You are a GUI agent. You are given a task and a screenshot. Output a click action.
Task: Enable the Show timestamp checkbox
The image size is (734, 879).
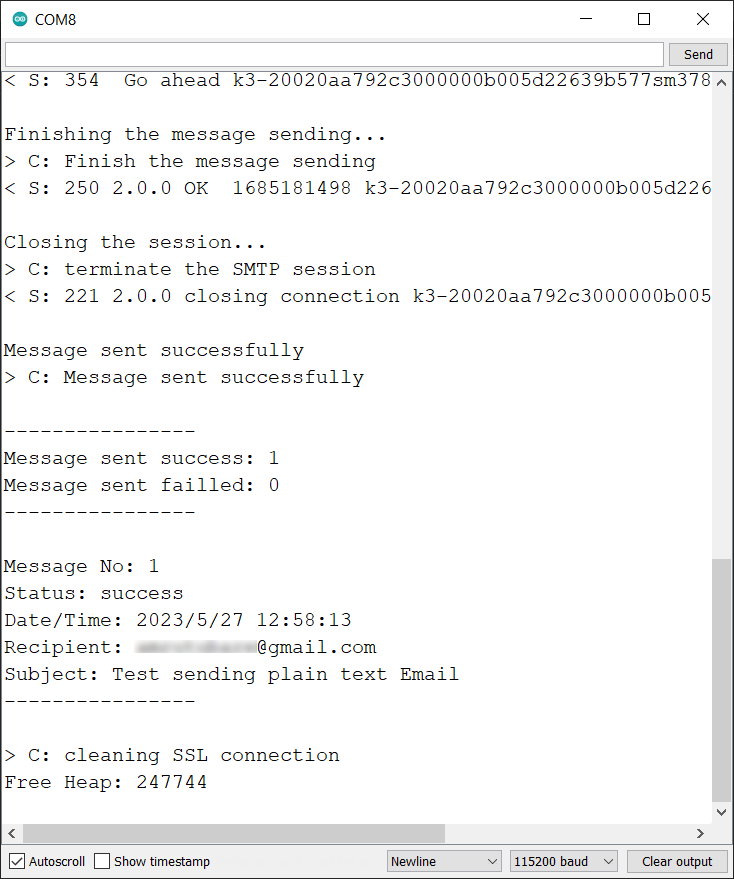pyautogui.click(x=102, y=861)
